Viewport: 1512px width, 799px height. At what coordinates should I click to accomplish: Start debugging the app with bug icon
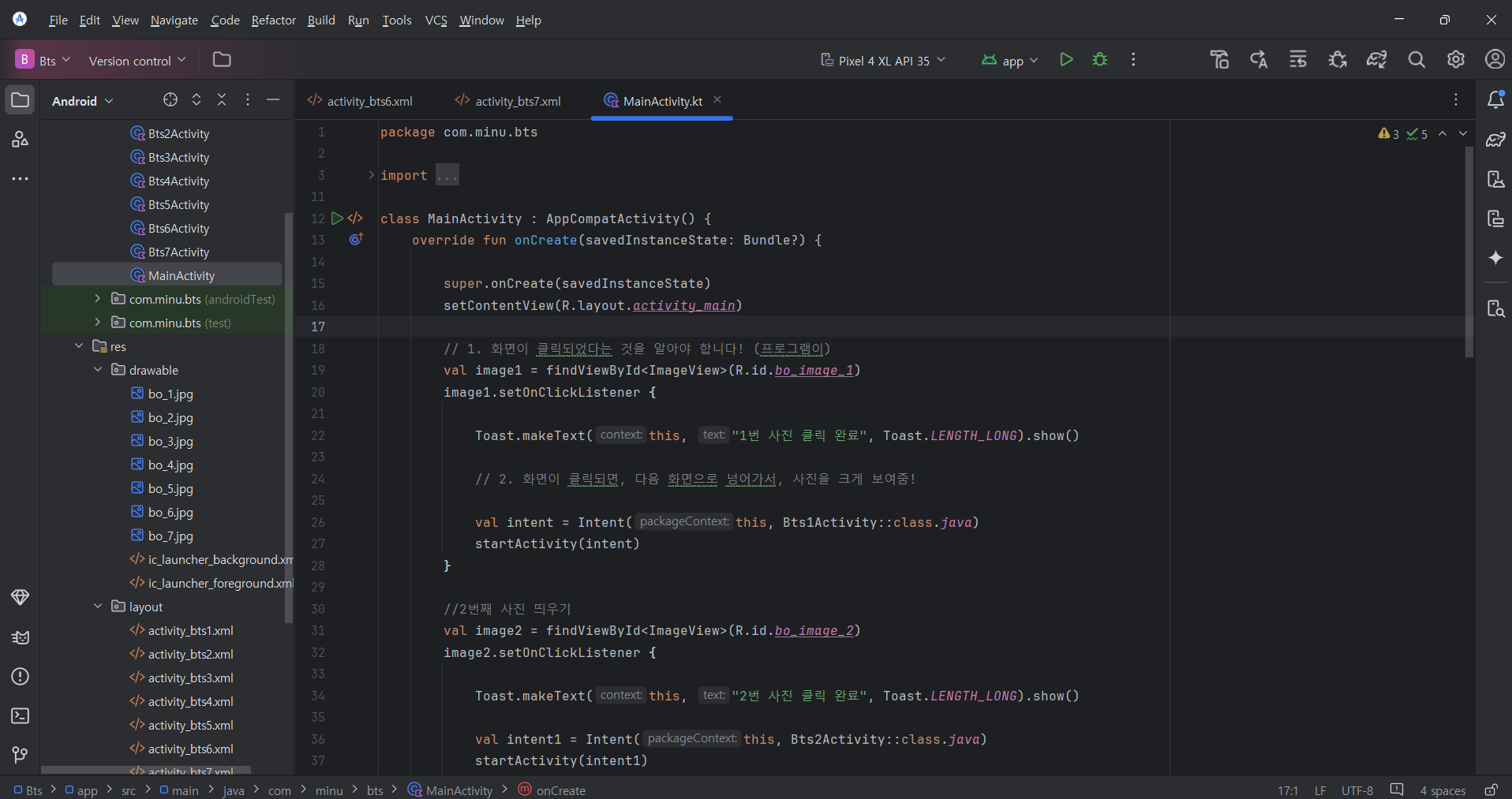(x=1100, y=60)
